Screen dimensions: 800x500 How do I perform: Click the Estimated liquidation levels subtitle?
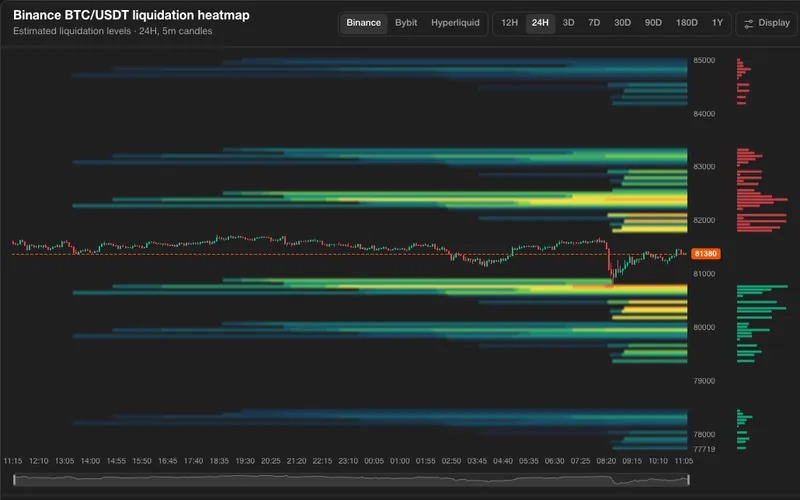coord(113,31)
